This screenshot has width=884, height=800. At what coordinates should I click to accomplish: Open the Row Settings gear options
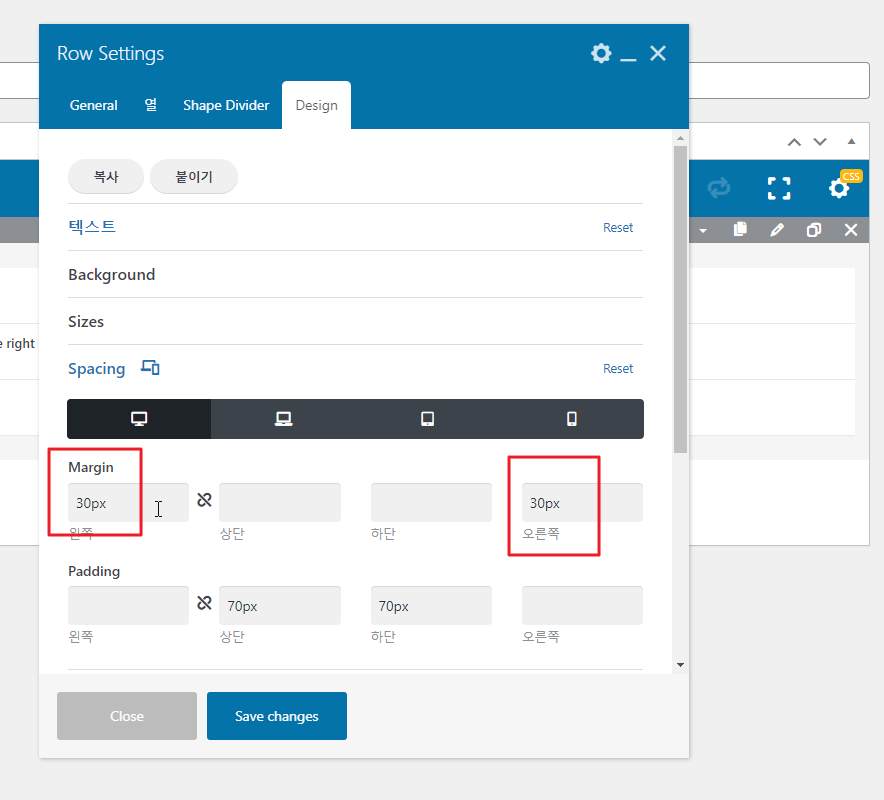tap(601, 54)
